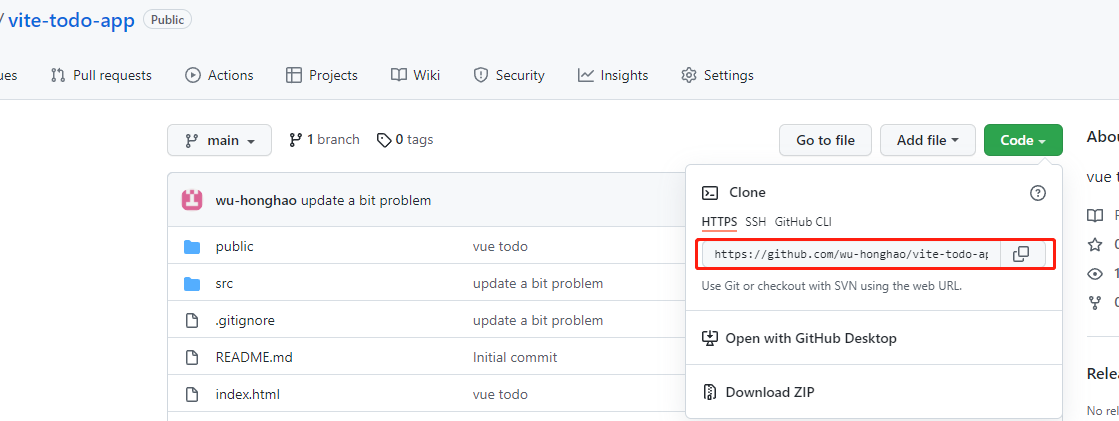Select the HTTPS clone tab

click(x=719, y=222)
